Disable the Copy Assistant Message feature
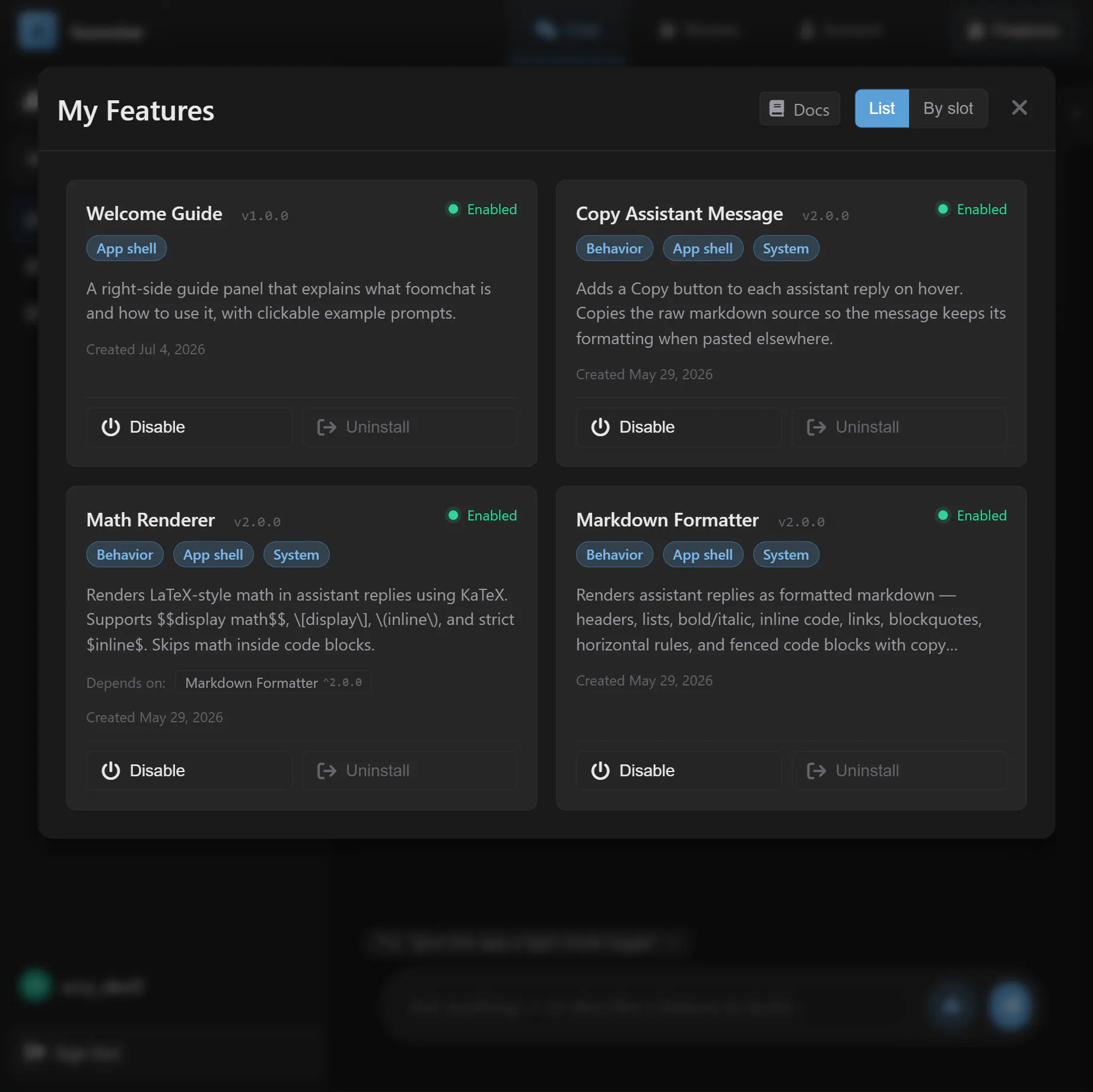This screenshot has width=1093, height=1092. pos(679,427)
